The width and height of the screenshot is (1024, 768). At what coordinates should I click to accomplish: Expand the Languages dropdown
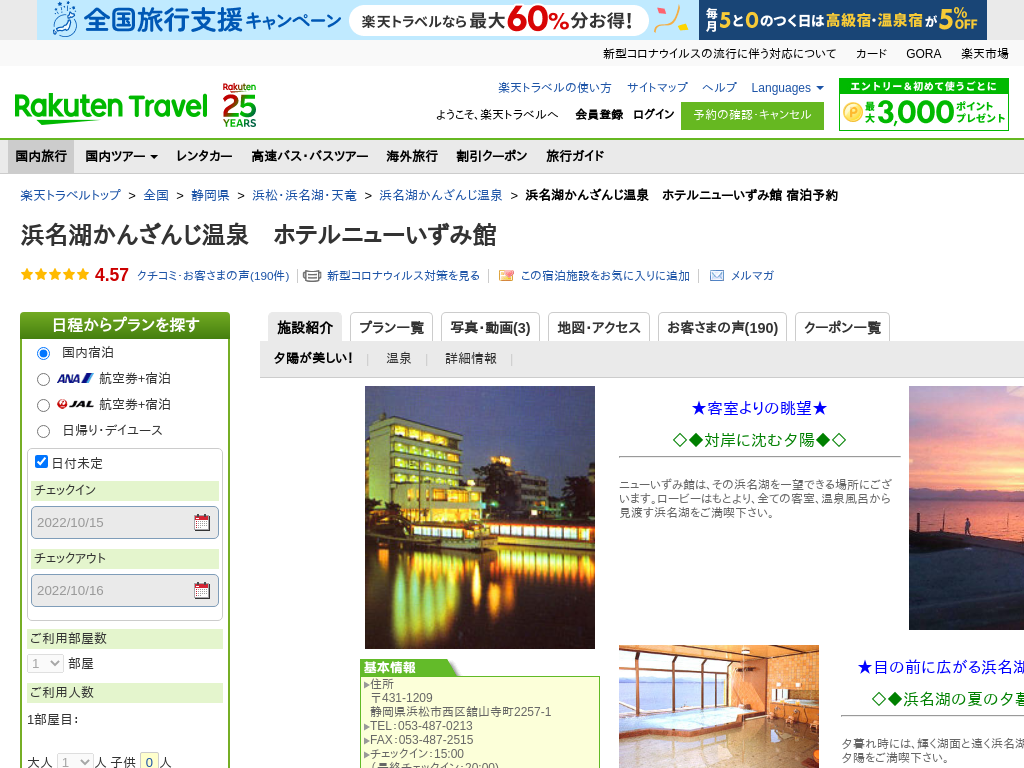tap(787, 88)
